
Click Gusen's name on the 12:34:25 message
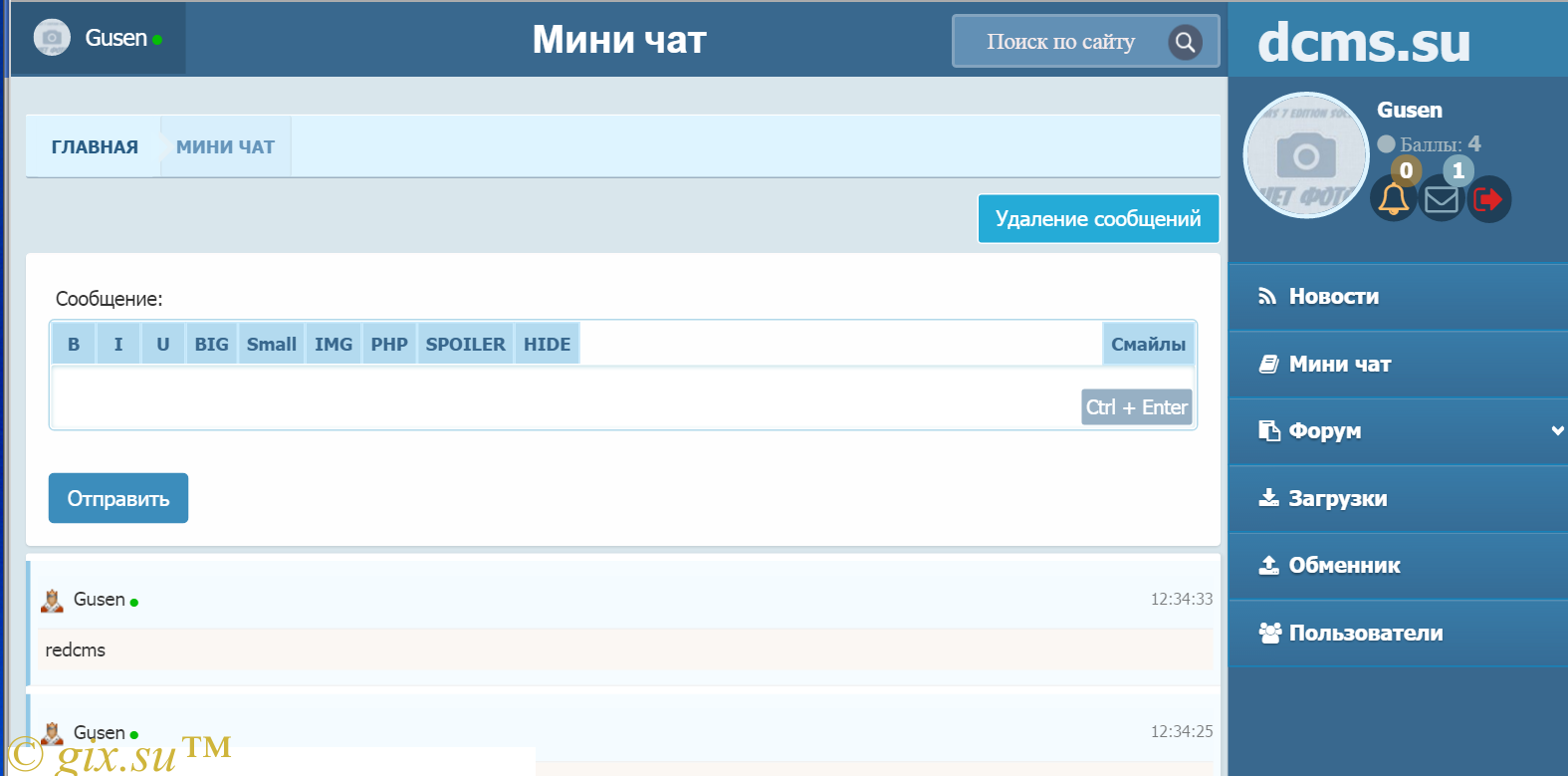[100, 733]
